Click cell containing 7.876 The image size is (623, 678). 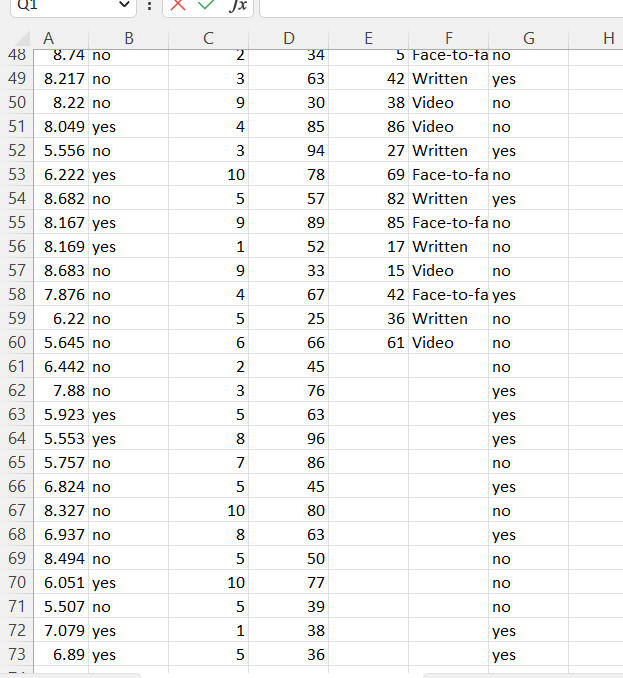click(61, 294)
